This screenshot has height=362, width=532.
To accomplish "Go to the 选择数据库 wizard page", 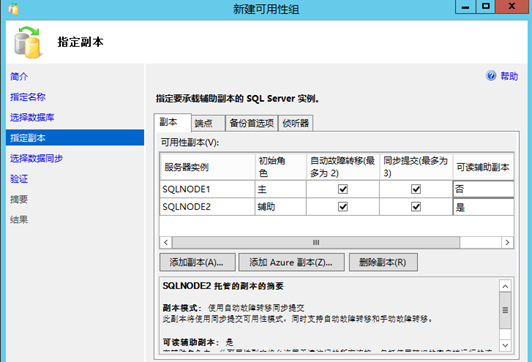I will pos(32,117).
